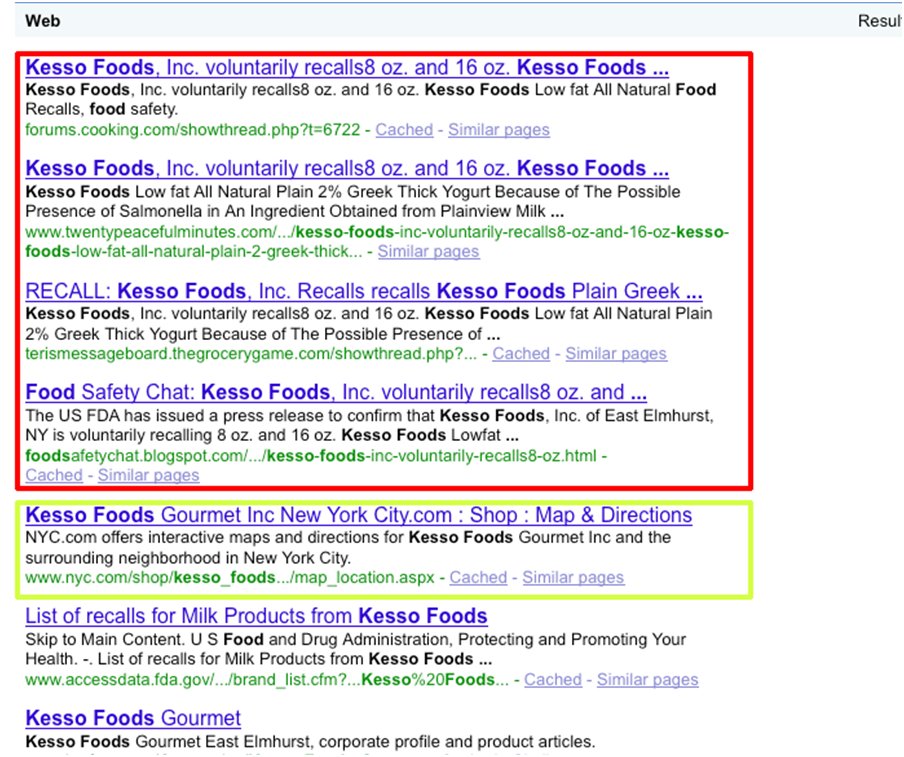Image resolution: width=904 pixels, height=757 pixels.
Task: Select the www.twentypeacefulminutes.com green URL text
Action: tap(377, 242)
